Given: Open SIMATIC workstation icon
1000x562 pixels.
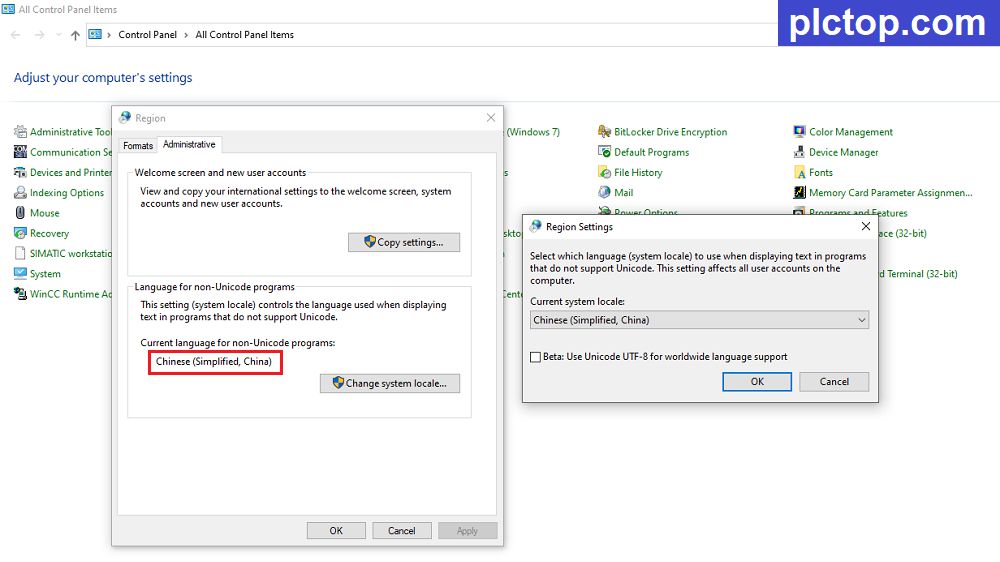Looking at the screenshot, I should [20, 254].
